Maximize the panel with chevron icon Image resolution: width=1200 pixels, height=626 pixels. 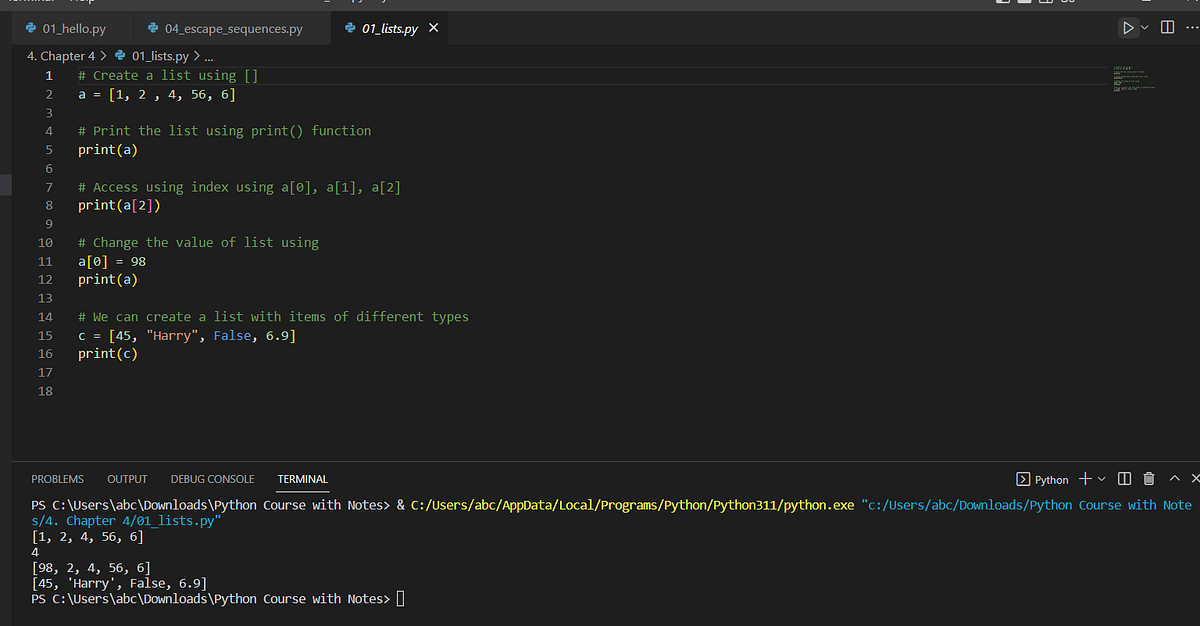pos(1173,480)
